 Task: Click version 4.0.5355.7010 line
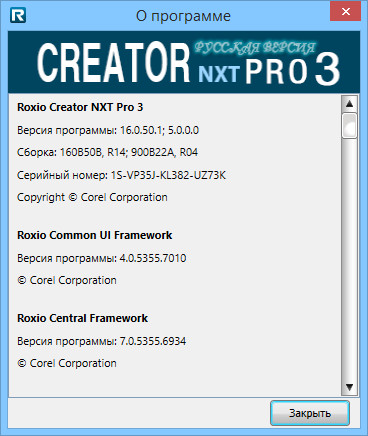pyautogui.click(x=102, y=258)
